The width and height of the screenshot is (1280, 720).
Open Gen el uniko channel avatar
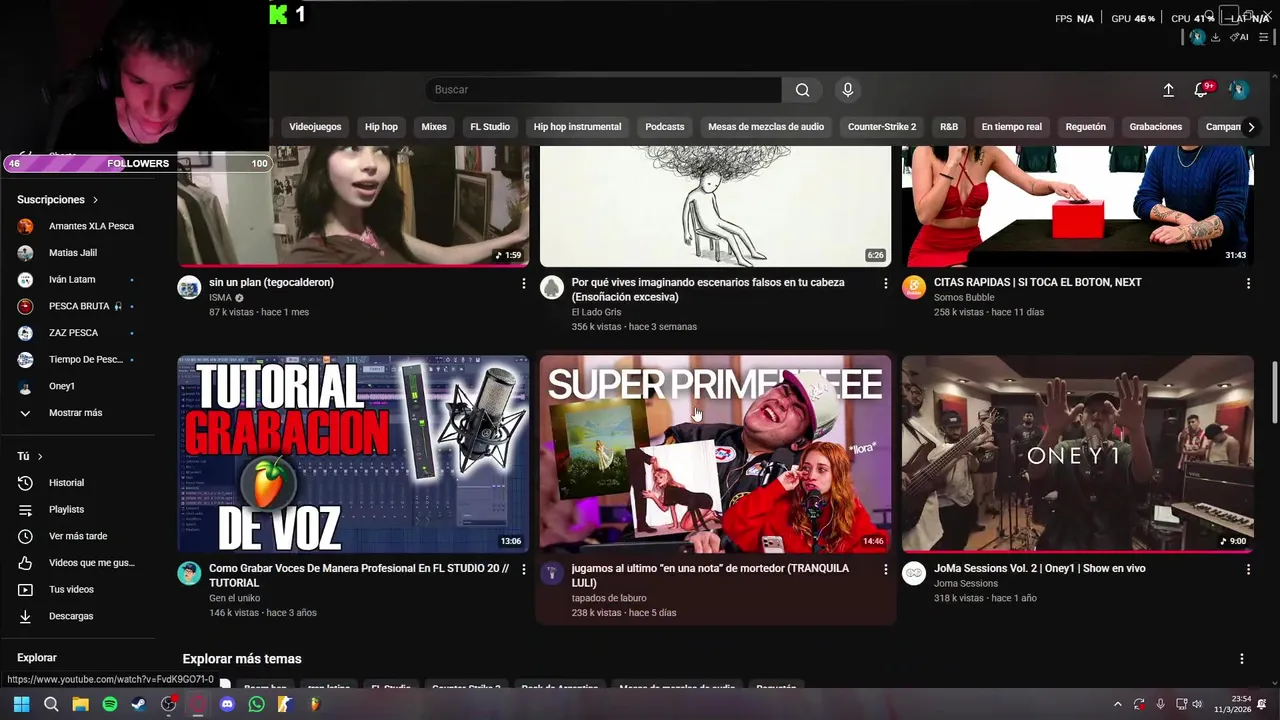(x=189, y=573)
